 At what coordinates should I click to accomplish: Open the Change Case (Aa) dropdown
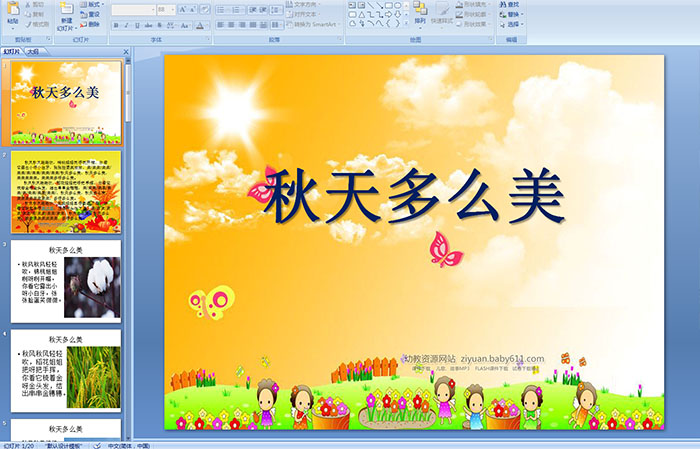185,25
